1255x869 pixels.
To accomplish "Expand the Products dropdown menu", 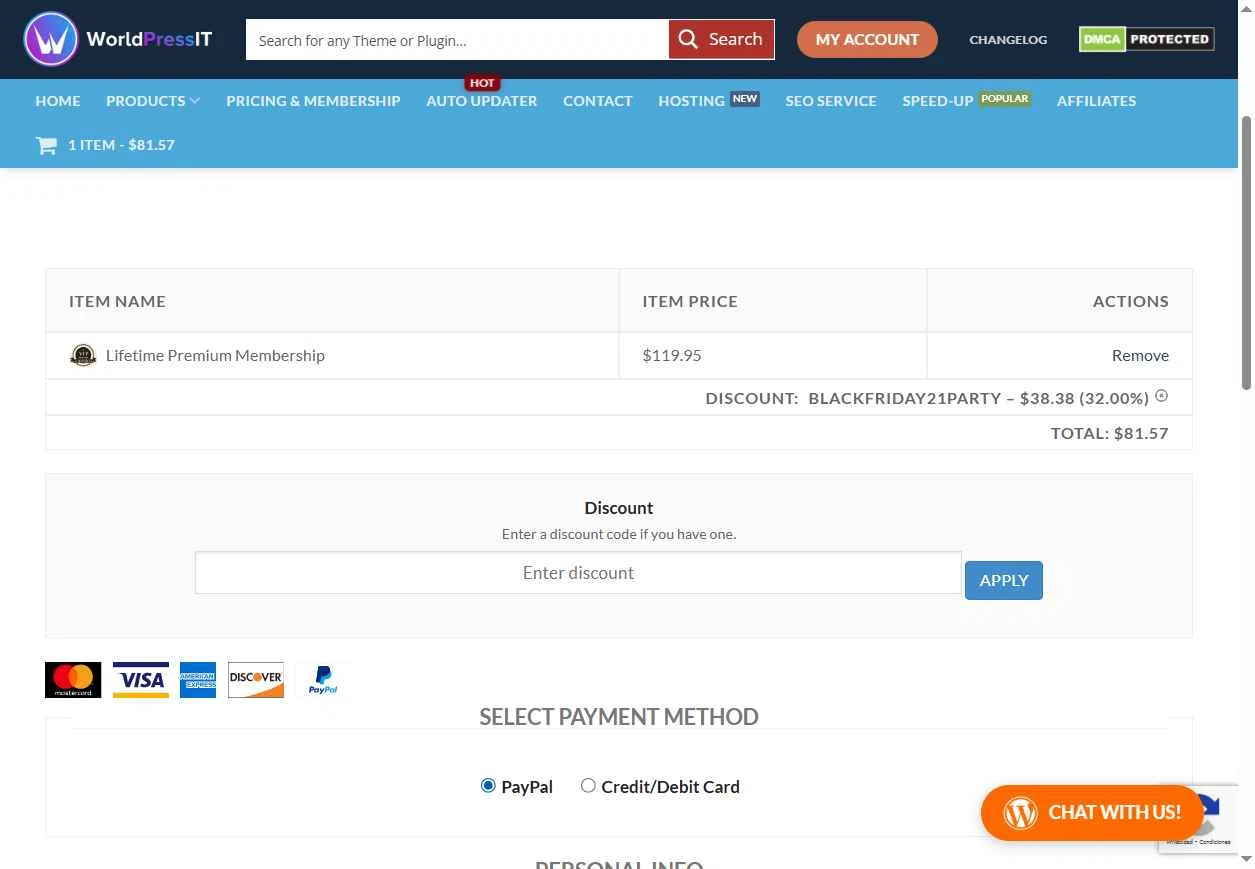I will [153, 101].
